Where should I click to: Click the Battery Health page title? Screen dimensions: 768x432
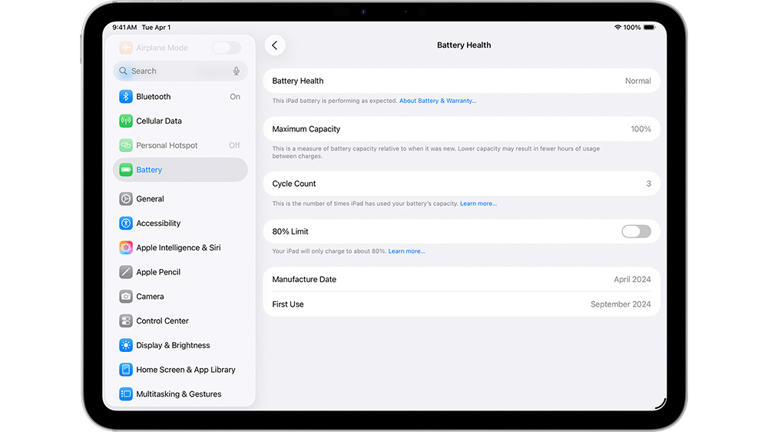(x=464, y=45)
